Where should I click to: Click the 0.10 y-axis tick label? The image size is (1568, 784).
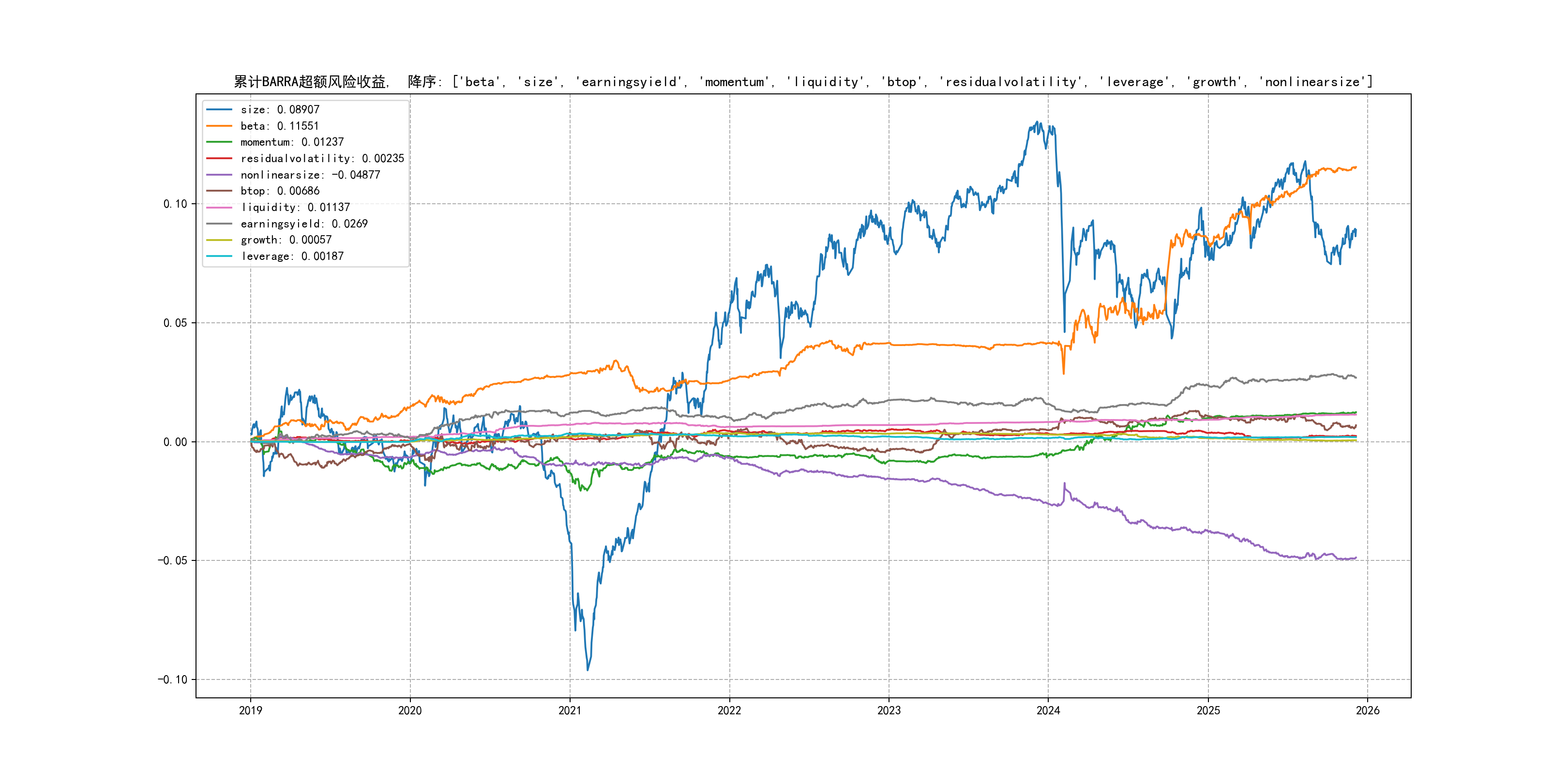click(175, 204)
